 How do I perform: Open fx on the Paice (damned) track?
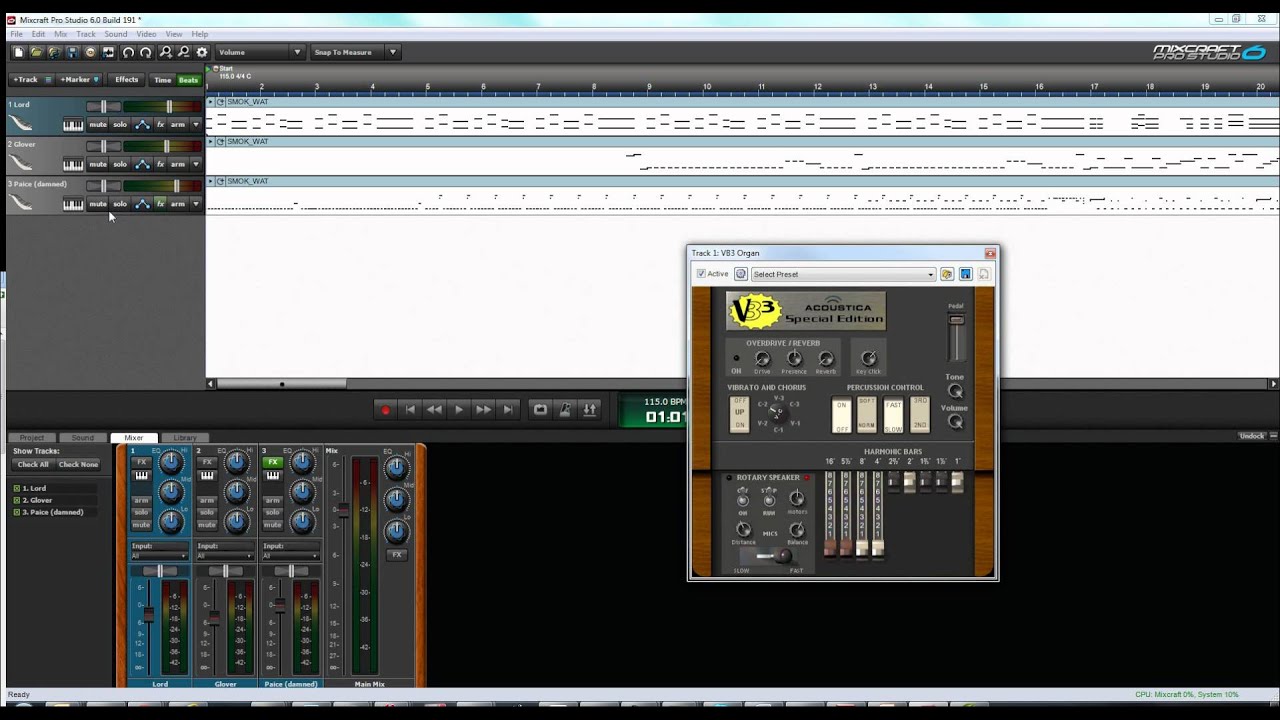[x=160, y=204]
